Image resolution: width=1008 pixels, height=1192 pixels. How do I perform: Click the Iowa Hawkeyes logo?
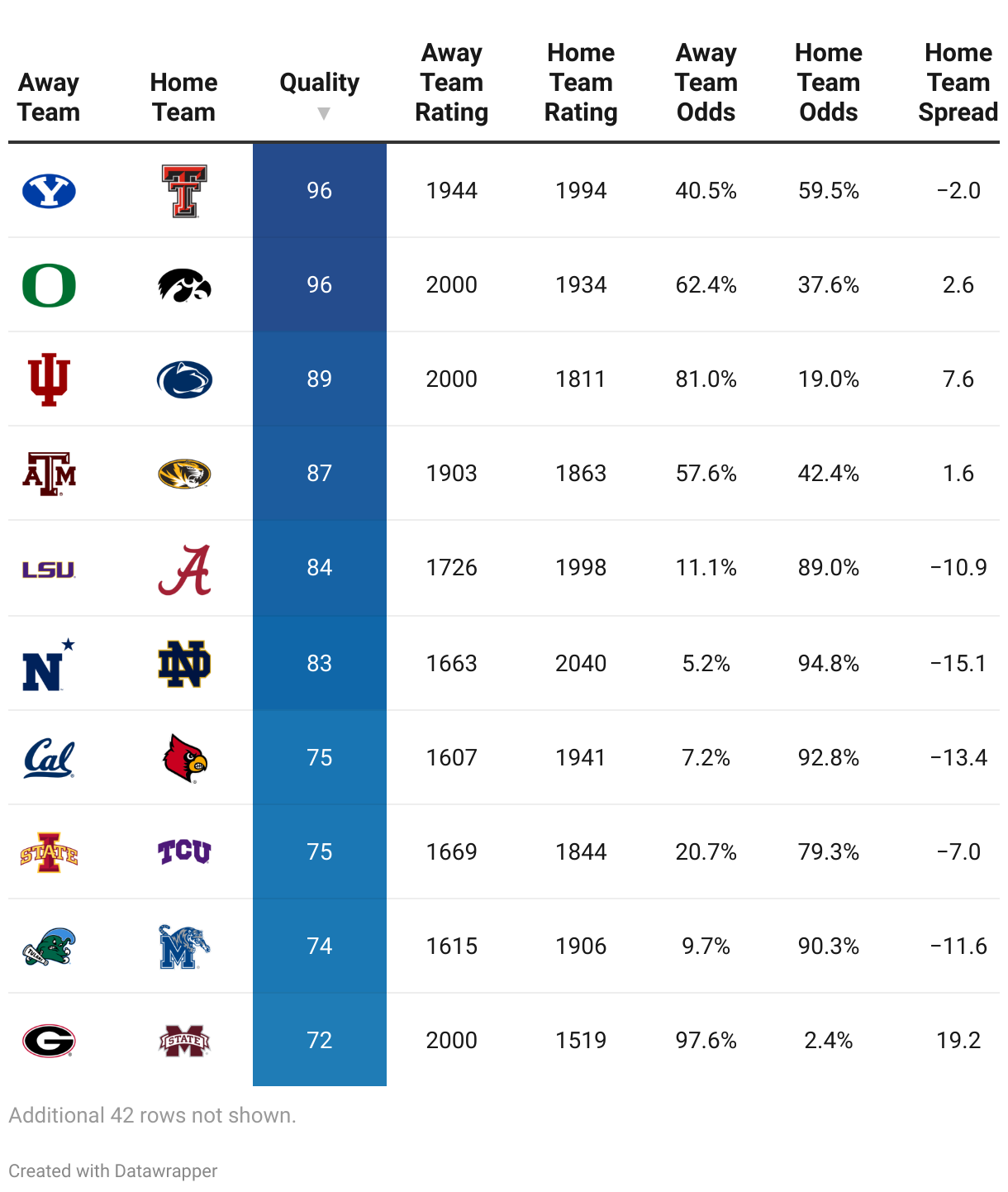click(184, 285)
